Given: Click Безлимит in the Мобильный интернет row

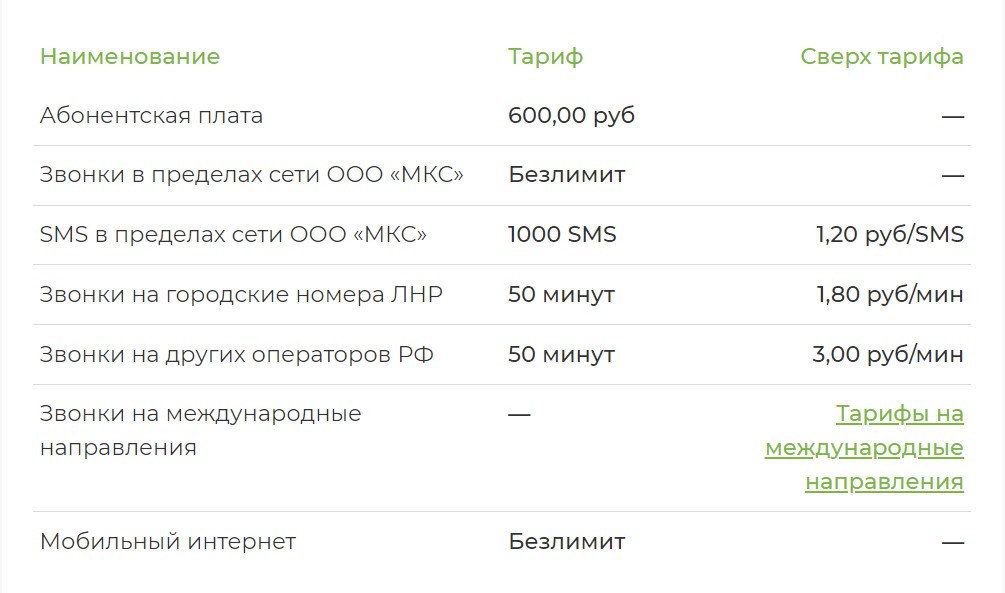Looking at the screenshot, I should pos(566,542).
